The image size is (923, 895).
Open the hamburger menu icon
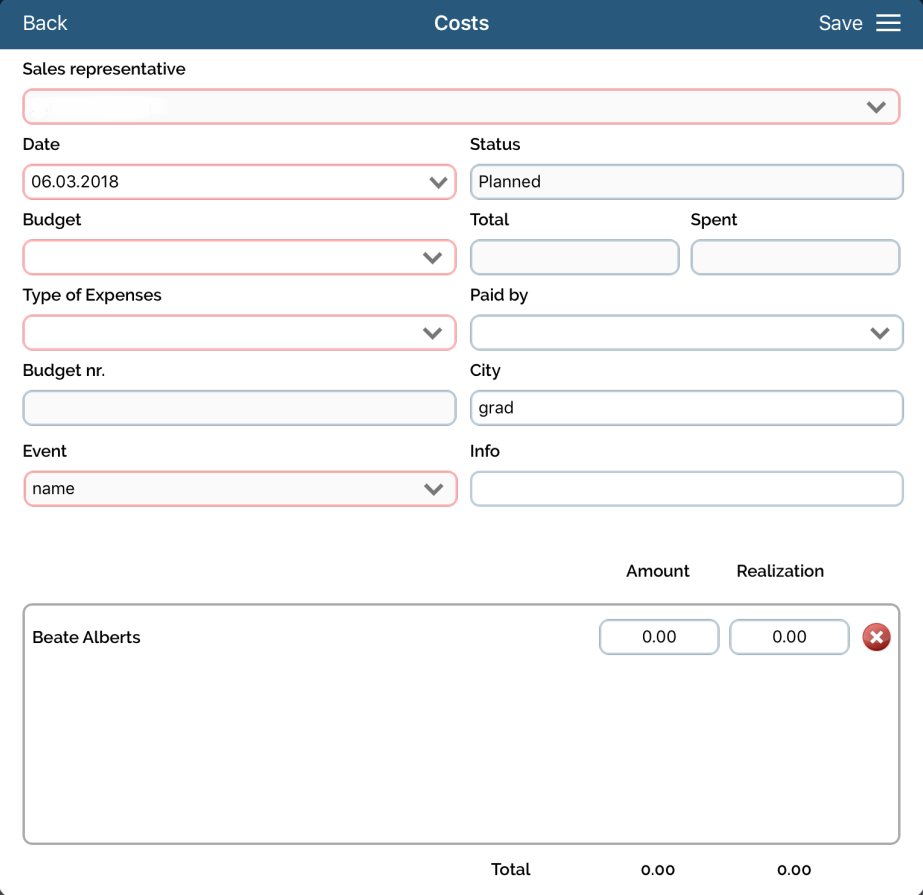(888, 23)
